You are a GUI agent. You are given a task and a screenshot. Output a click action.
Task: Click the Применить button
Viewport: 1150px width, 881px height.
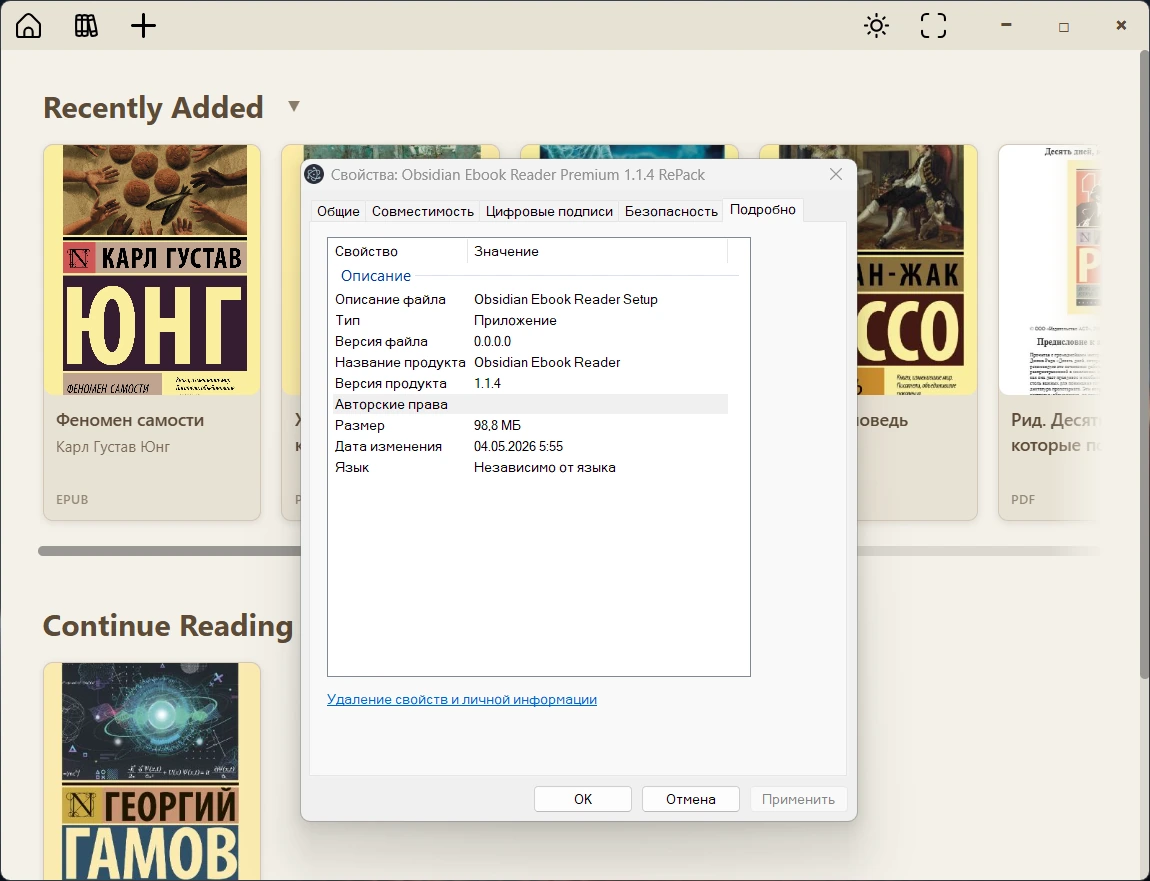(798, 799)
